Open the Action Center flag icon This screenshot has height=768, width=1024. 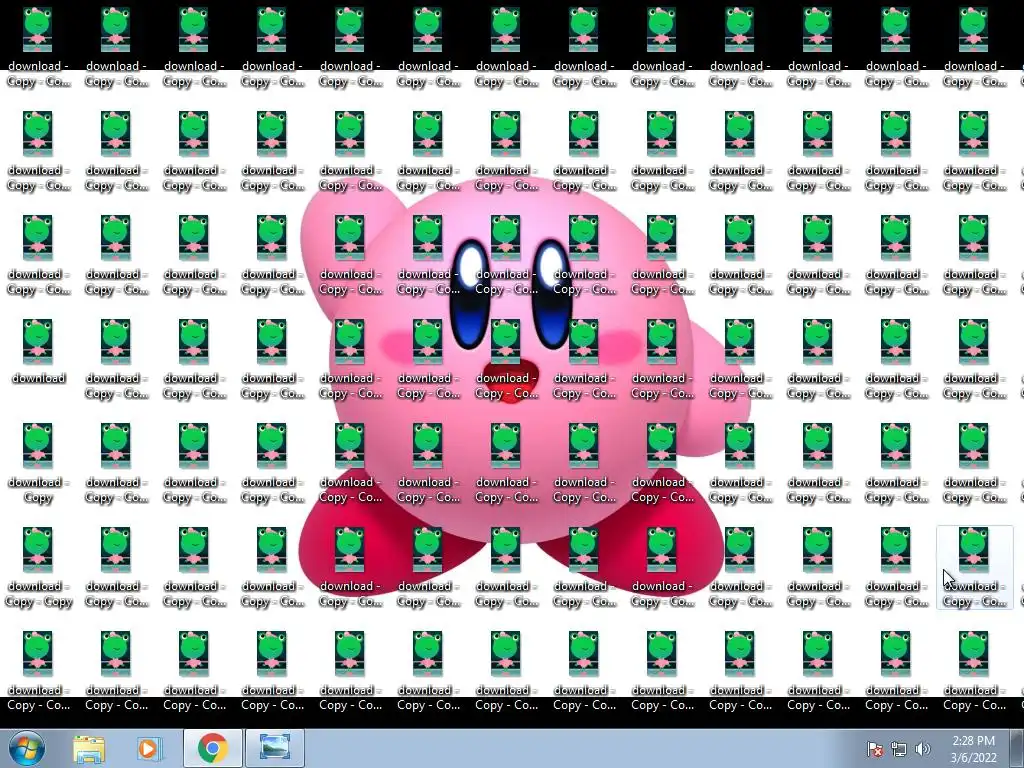click(874, 749)
